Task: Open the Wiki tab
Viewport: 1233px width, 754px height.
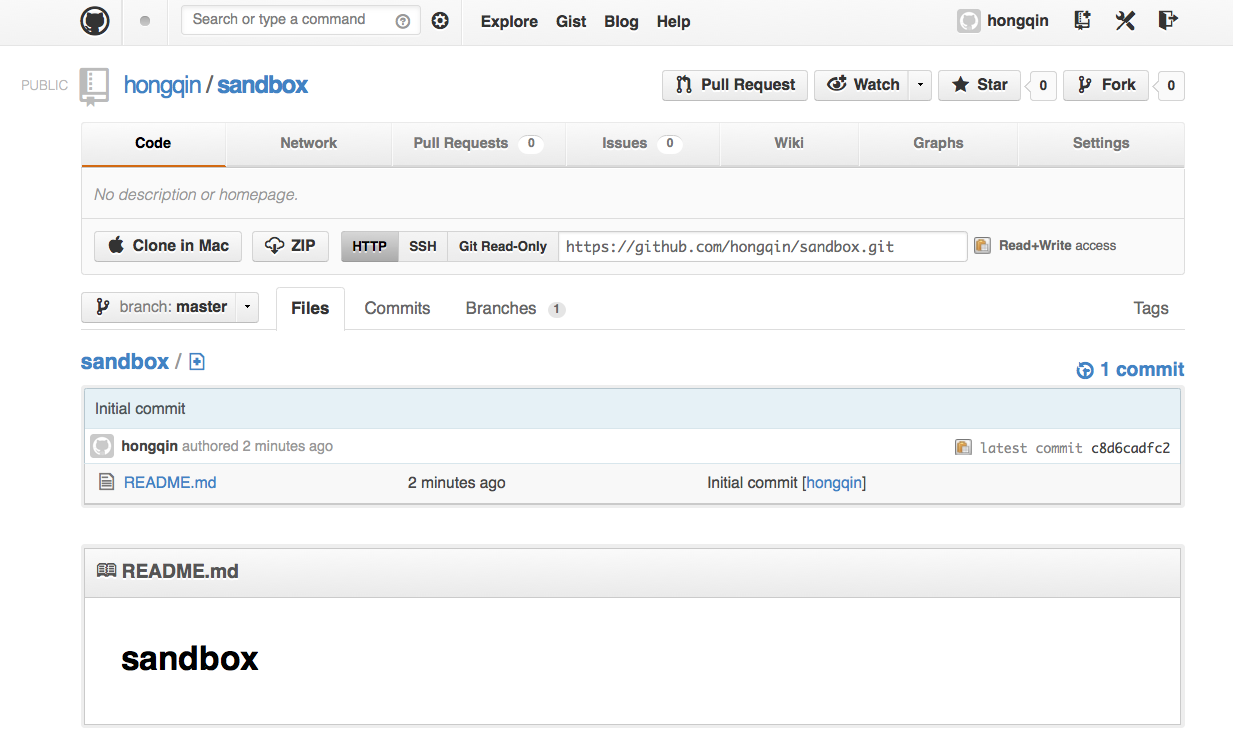Action: pyautogui.click(x=789, y=143)
